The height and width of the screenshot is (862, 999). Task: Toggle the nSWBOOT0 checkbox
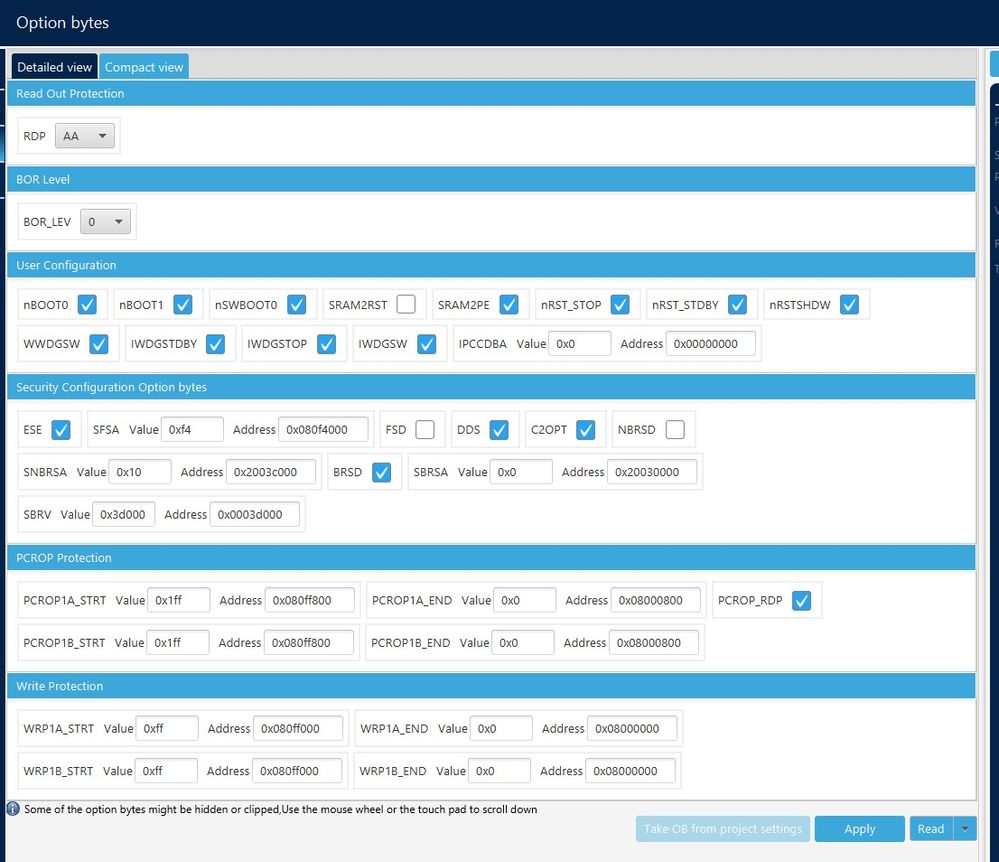[296, 305]
